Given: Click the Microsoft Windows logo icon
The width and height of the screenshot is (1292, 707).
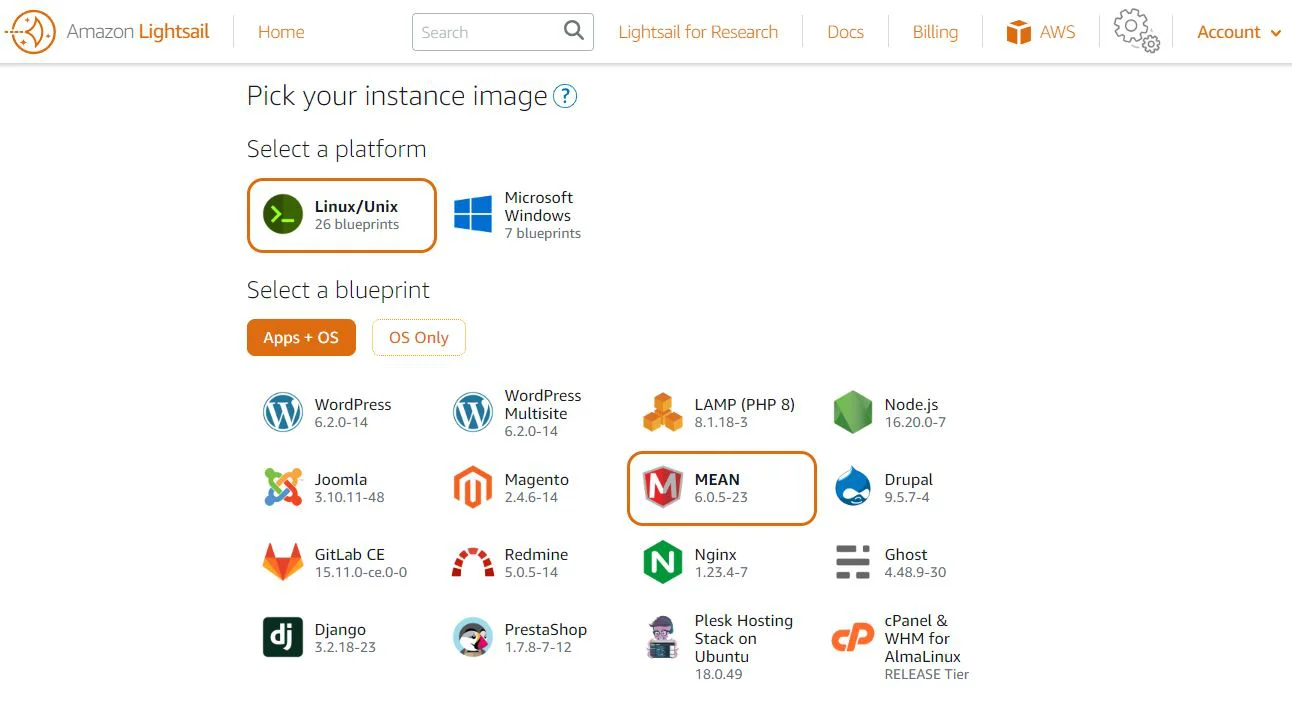Looking at the screenshot, I should coord(473,214).
